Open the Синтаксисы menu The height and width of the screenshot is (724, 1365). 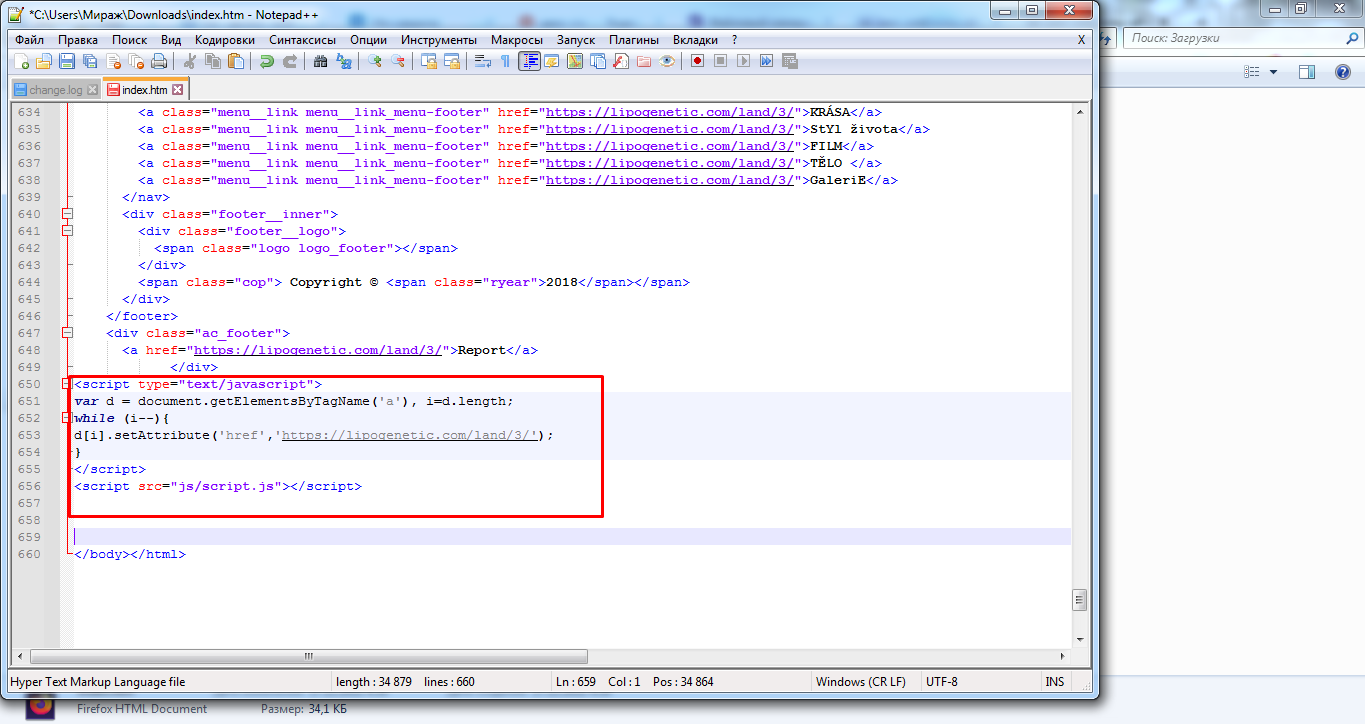302,40
